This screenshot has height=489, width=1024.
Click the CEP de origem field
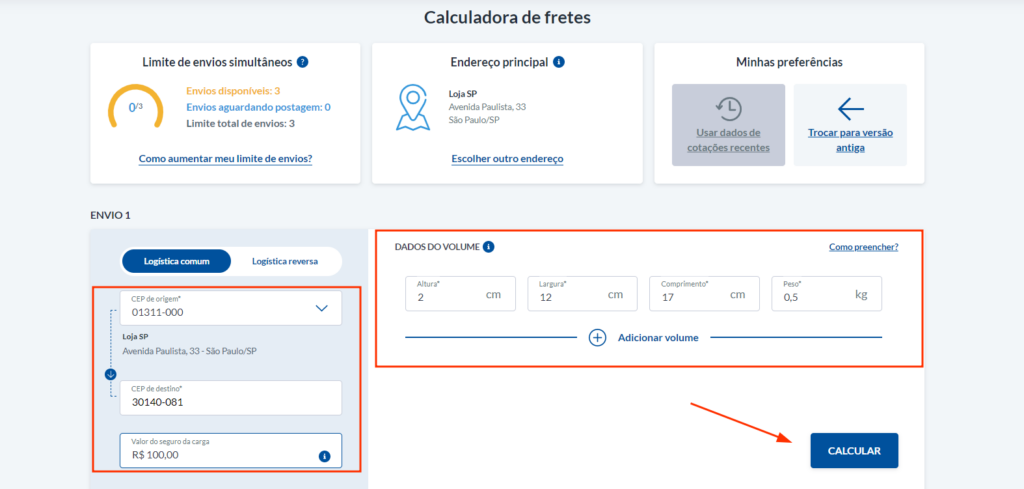(231, 308)
